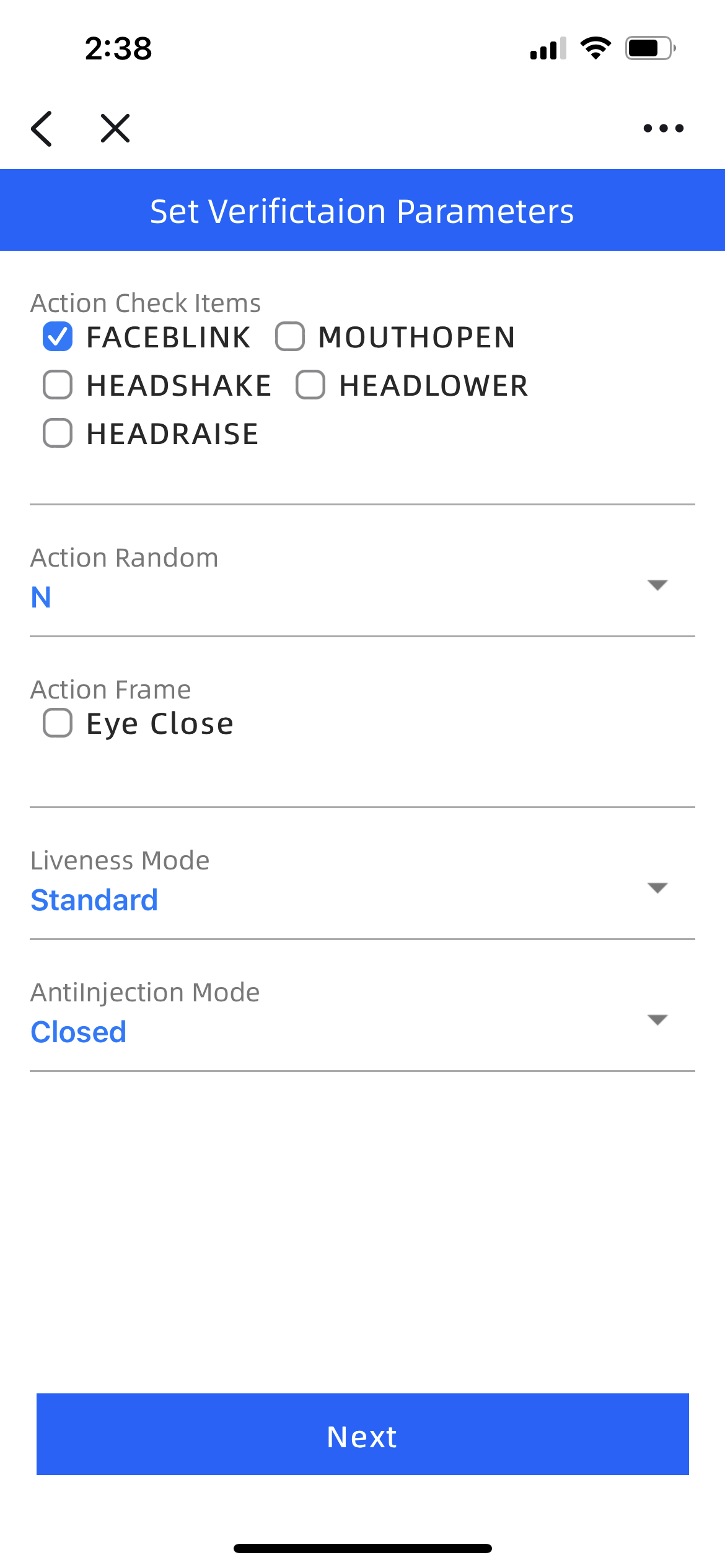Expand the AntiInjection Mode dropdown arrow

pos(657,1020)
